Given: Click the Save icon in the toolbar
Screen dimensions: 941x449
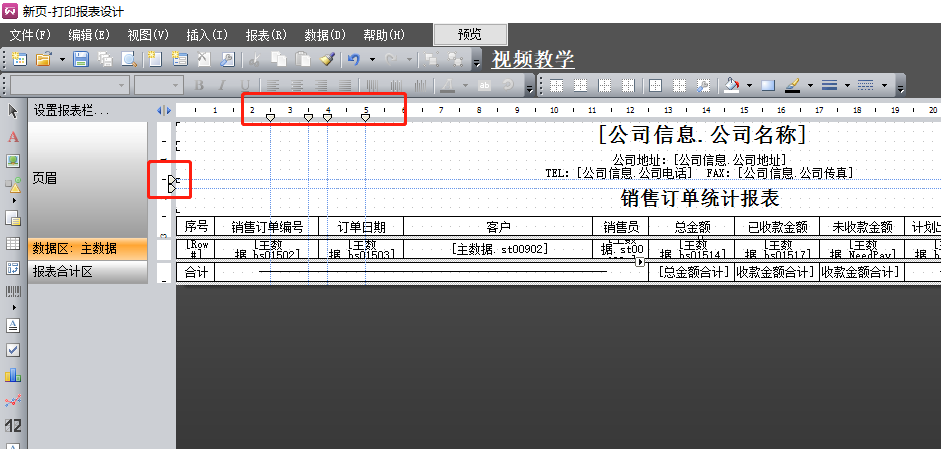Looking at the screenshot, I should [81, 60].
